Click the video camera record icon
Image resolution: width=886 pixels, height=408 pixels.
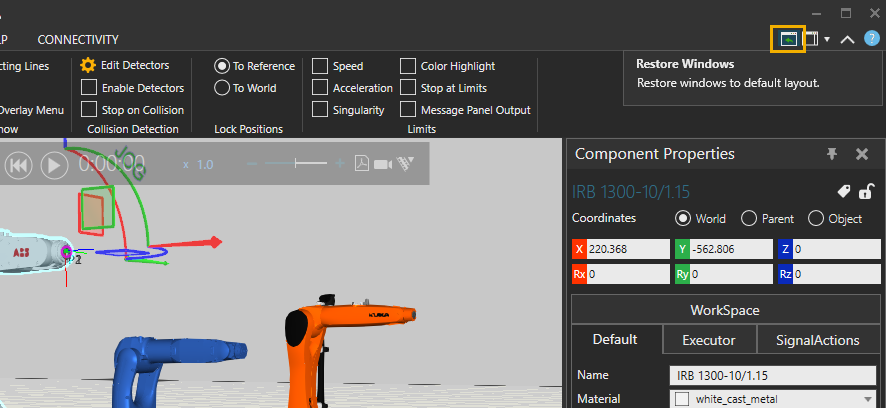tap(382, 164)
